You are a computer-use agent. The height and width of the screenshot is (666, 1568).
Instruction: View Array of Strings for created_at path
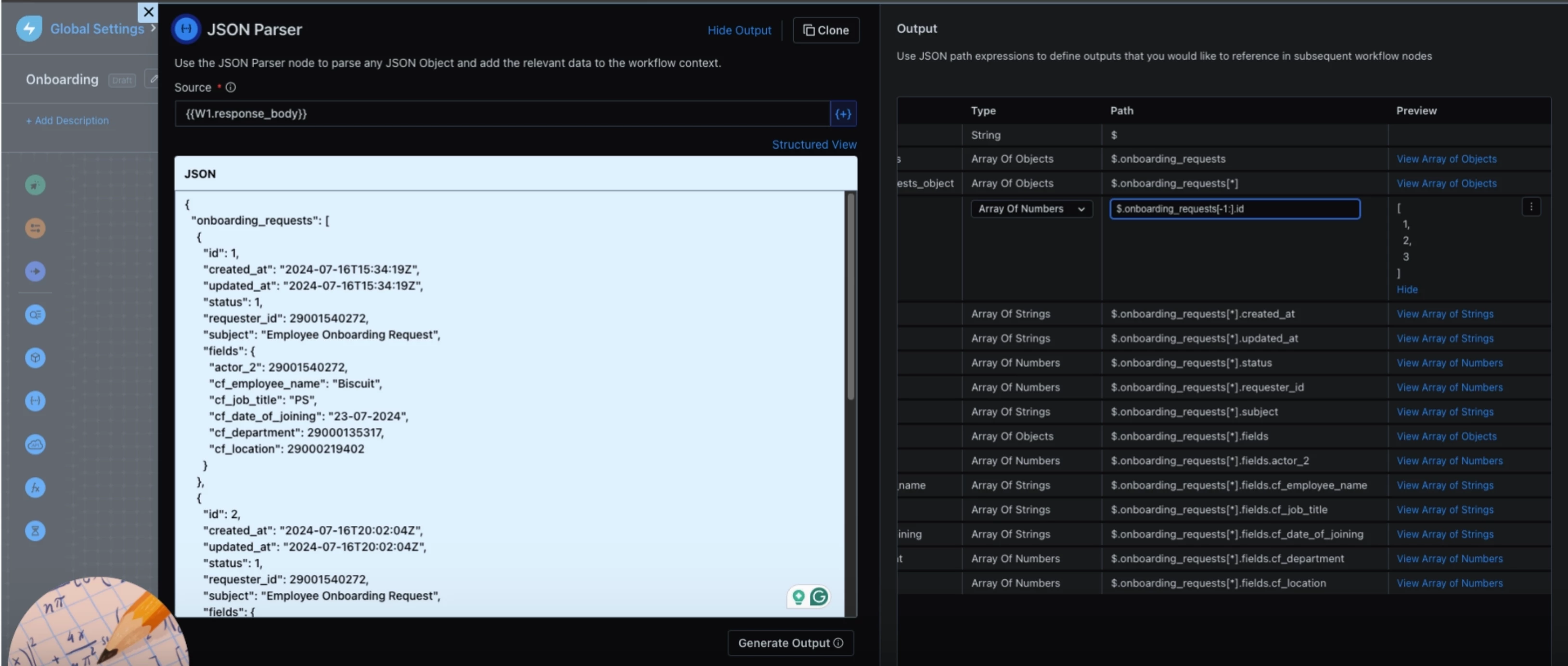(x=1444, y=314)
